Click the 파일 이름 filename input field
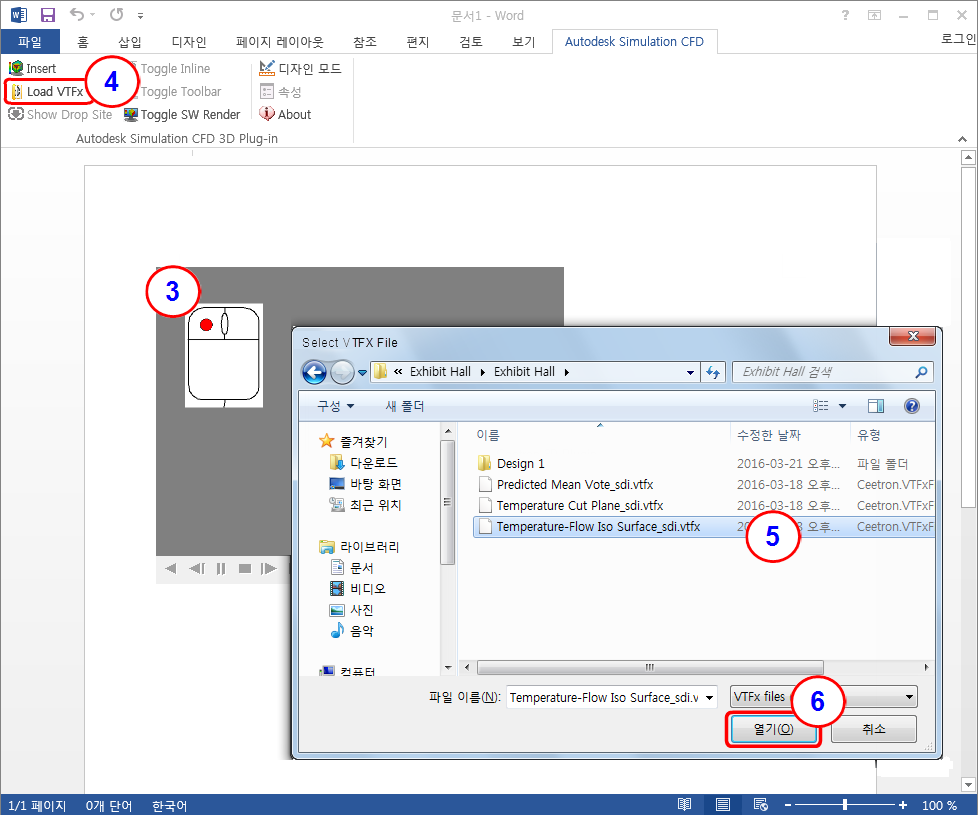Viewport: 978px width, 815px height. click(611, 697)
